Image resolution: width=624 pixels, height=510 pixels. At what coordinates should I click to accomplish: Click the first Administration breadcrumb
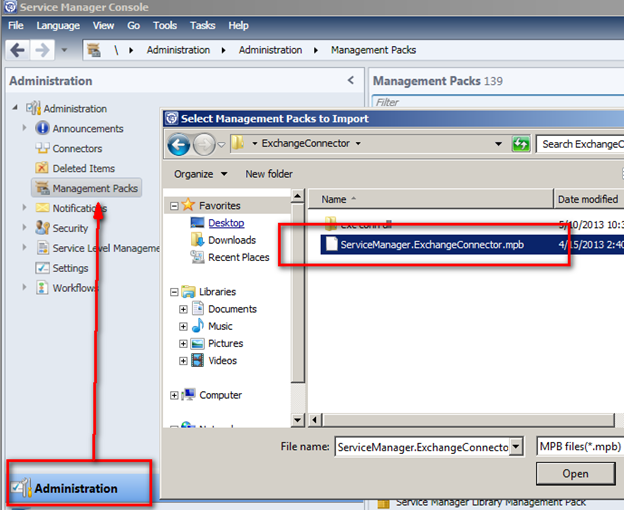(178, 50)
